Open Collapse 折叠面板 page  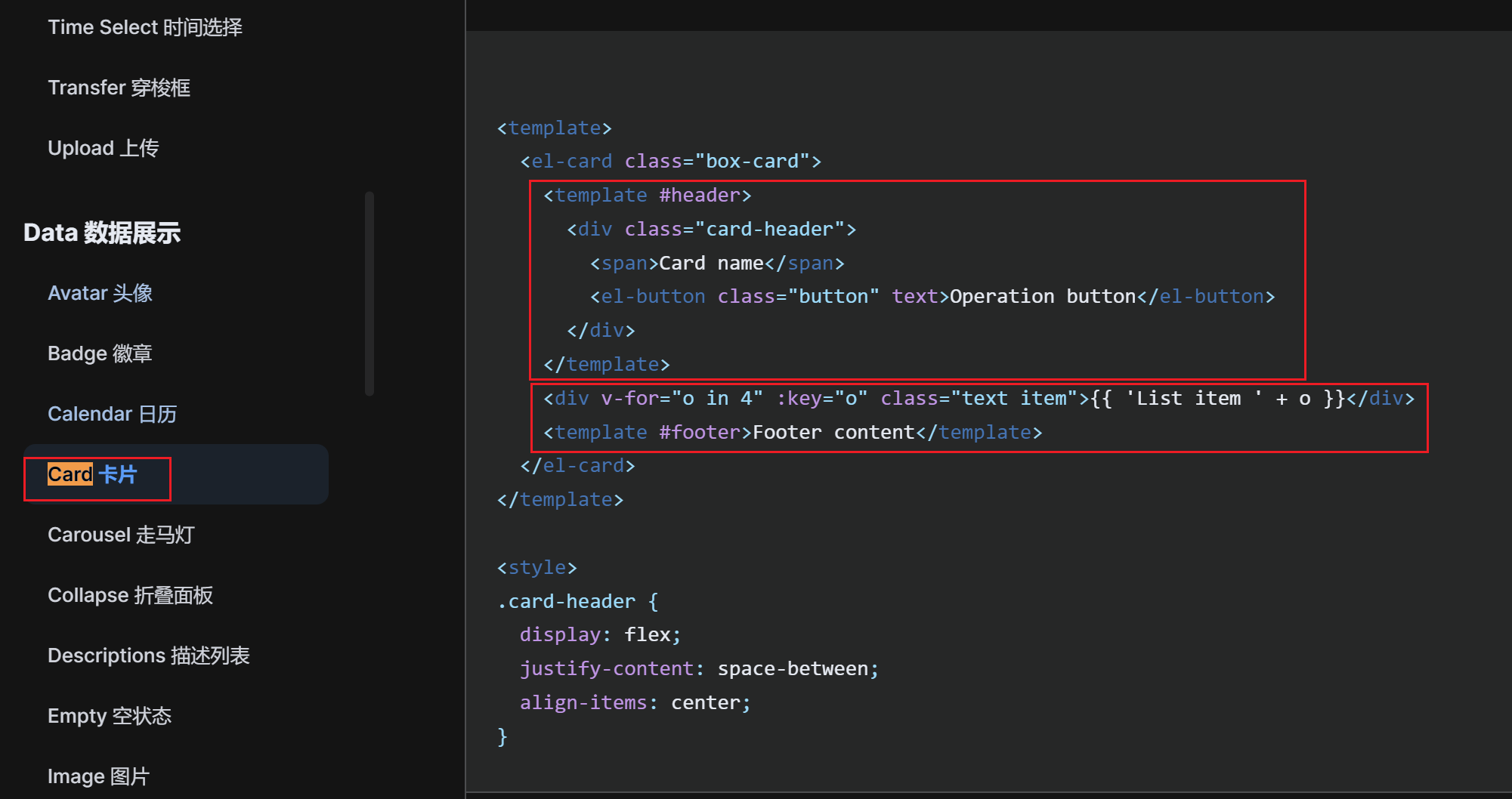(x=130, y=594)
